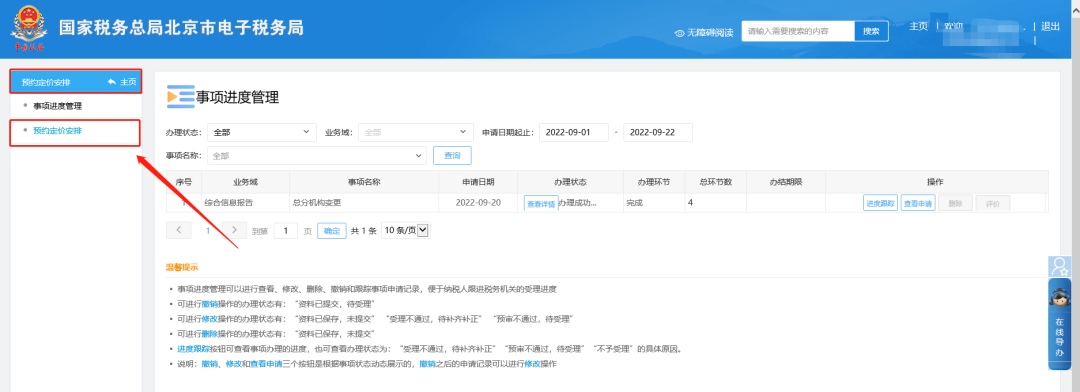Click 进度跟踪 button in the operations column
1080x392 pixels.
(x=880, y=203)
